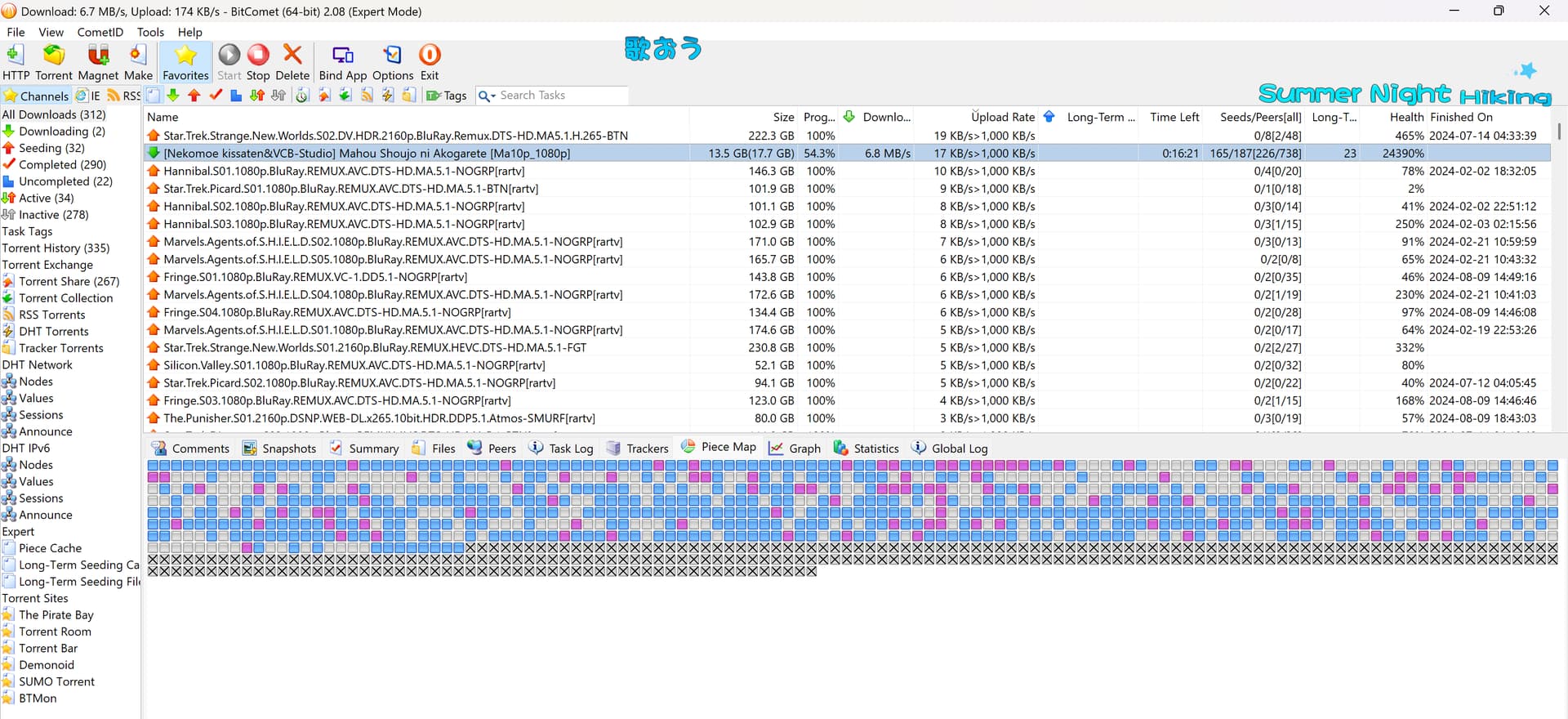Focus the Search Tasks field
The image size is (1568, 719).
(x=562, y=96)
